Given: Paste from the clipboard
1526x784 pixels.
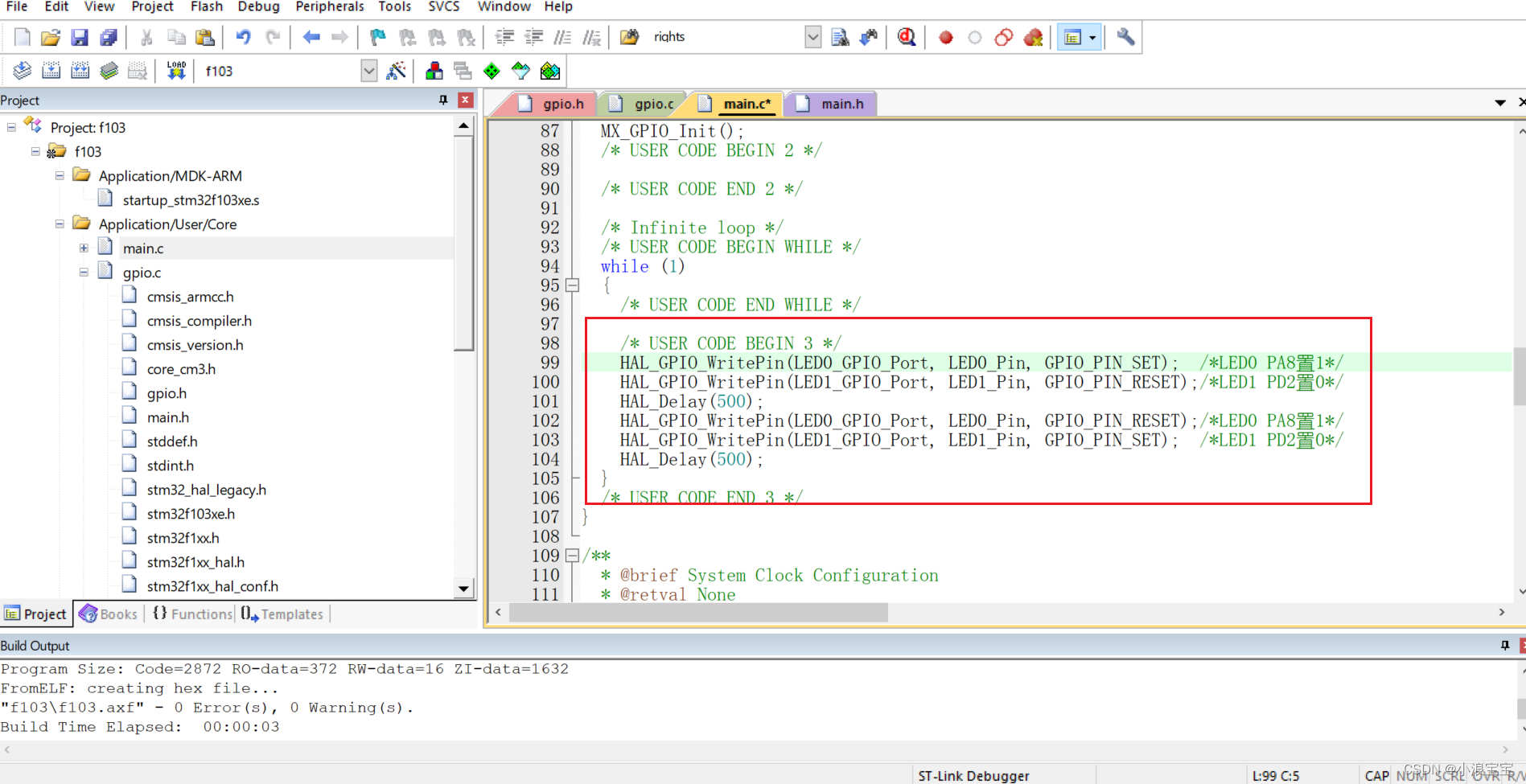Looking at the screenshot, I should (x=205, y=37).
